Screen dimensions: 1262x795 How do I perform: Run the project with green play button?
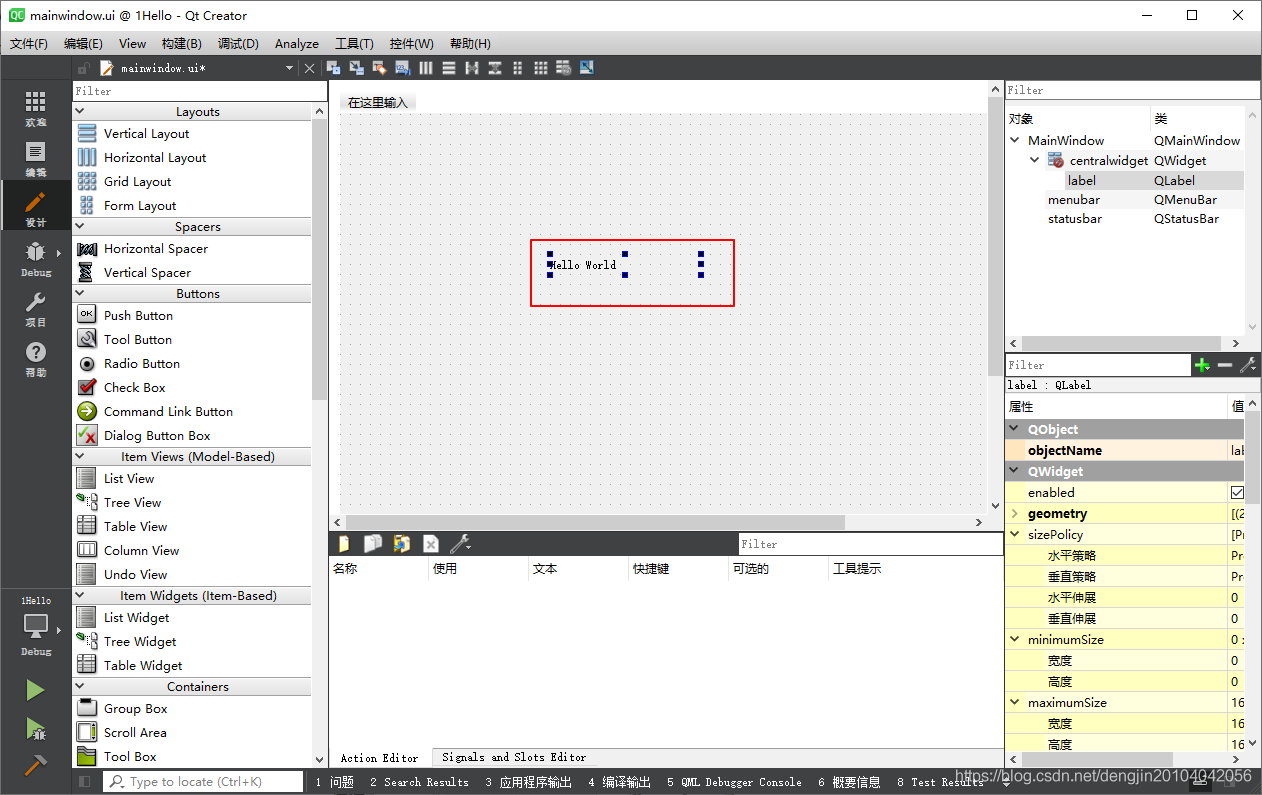36,690
